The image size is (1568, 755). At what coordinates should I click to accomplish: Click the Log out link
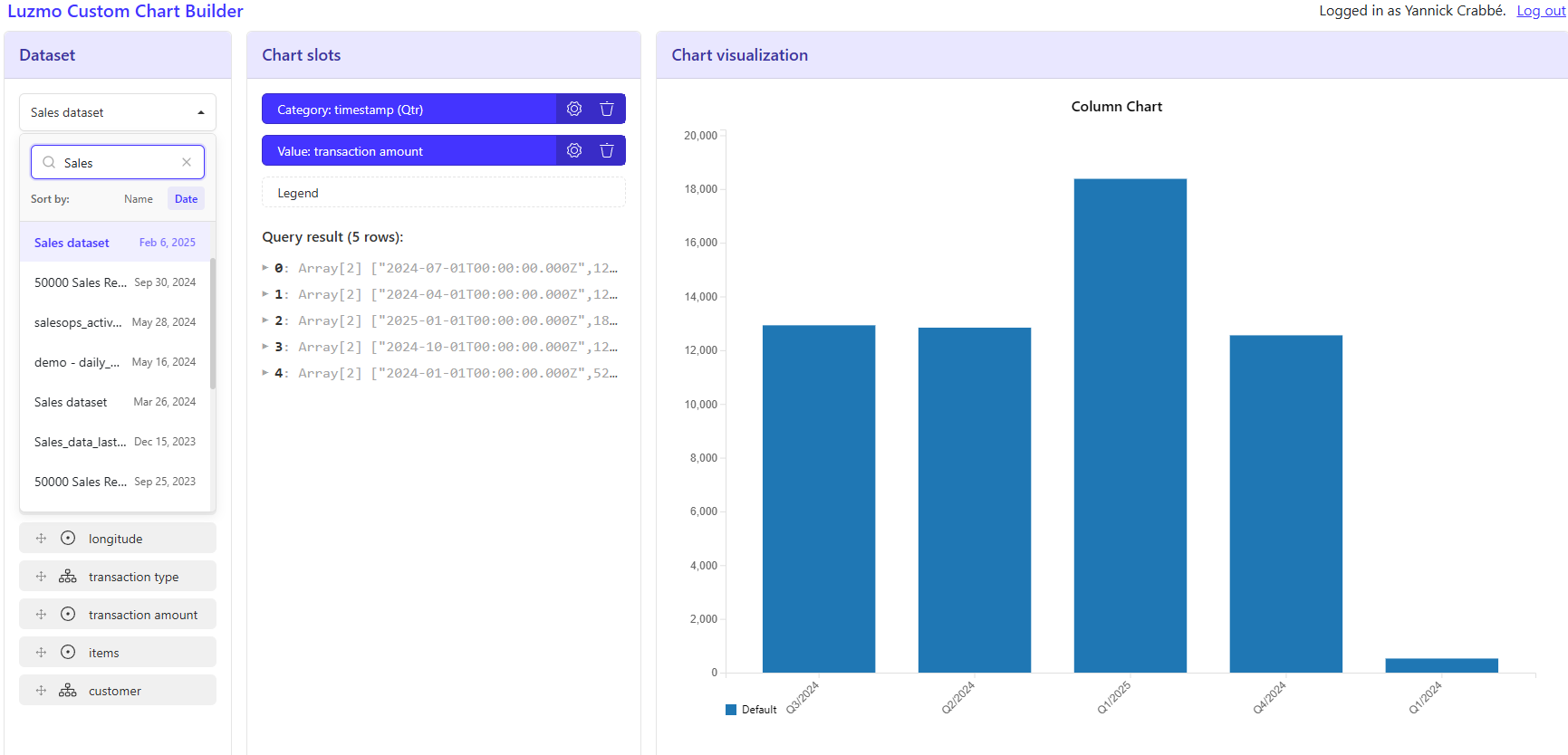(1541, 11)
